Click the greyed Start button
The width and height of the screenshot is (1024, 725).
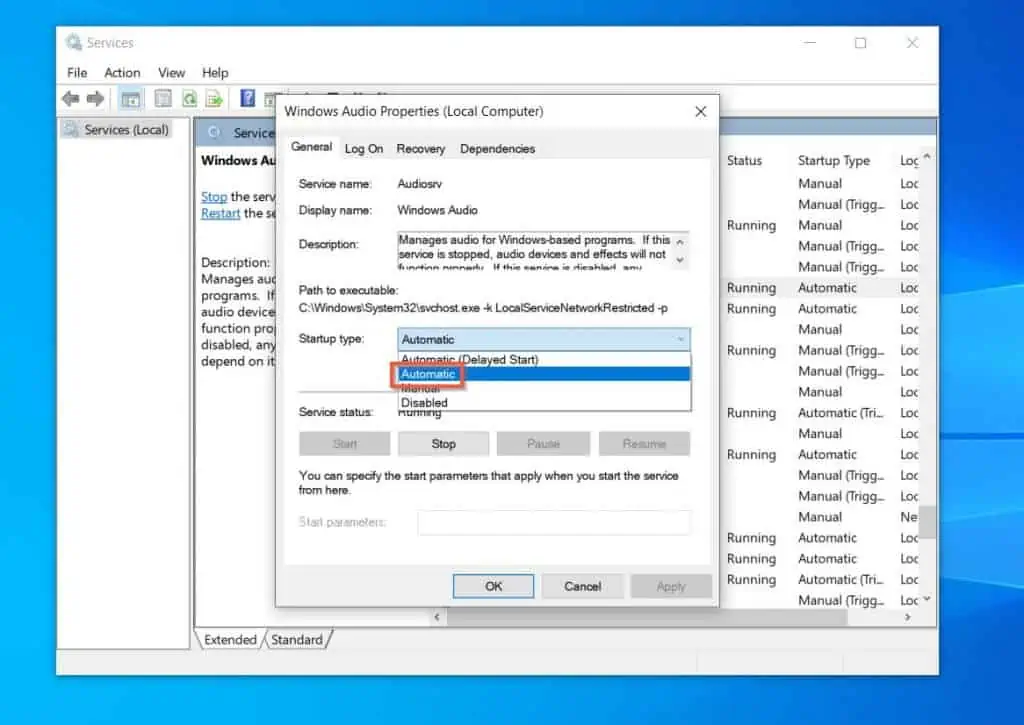(345, 443)
